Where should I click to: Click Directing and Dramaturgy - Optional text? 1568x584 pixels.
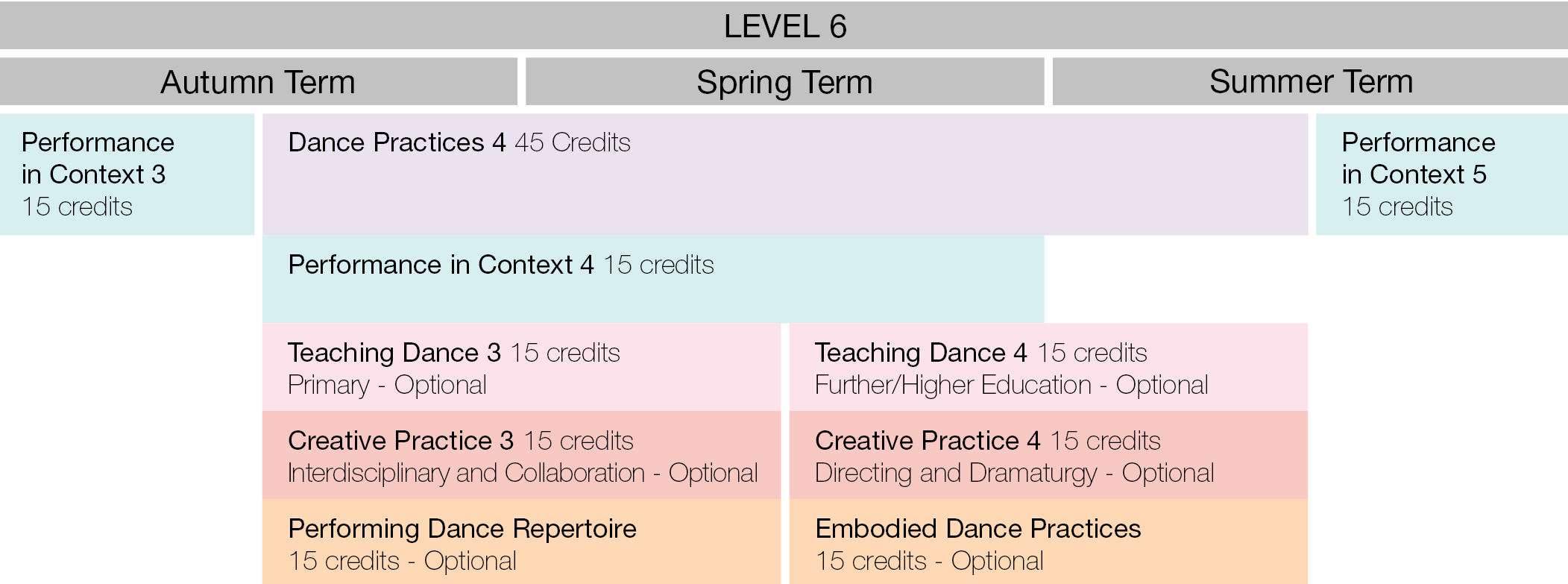tap(1014, 474)
